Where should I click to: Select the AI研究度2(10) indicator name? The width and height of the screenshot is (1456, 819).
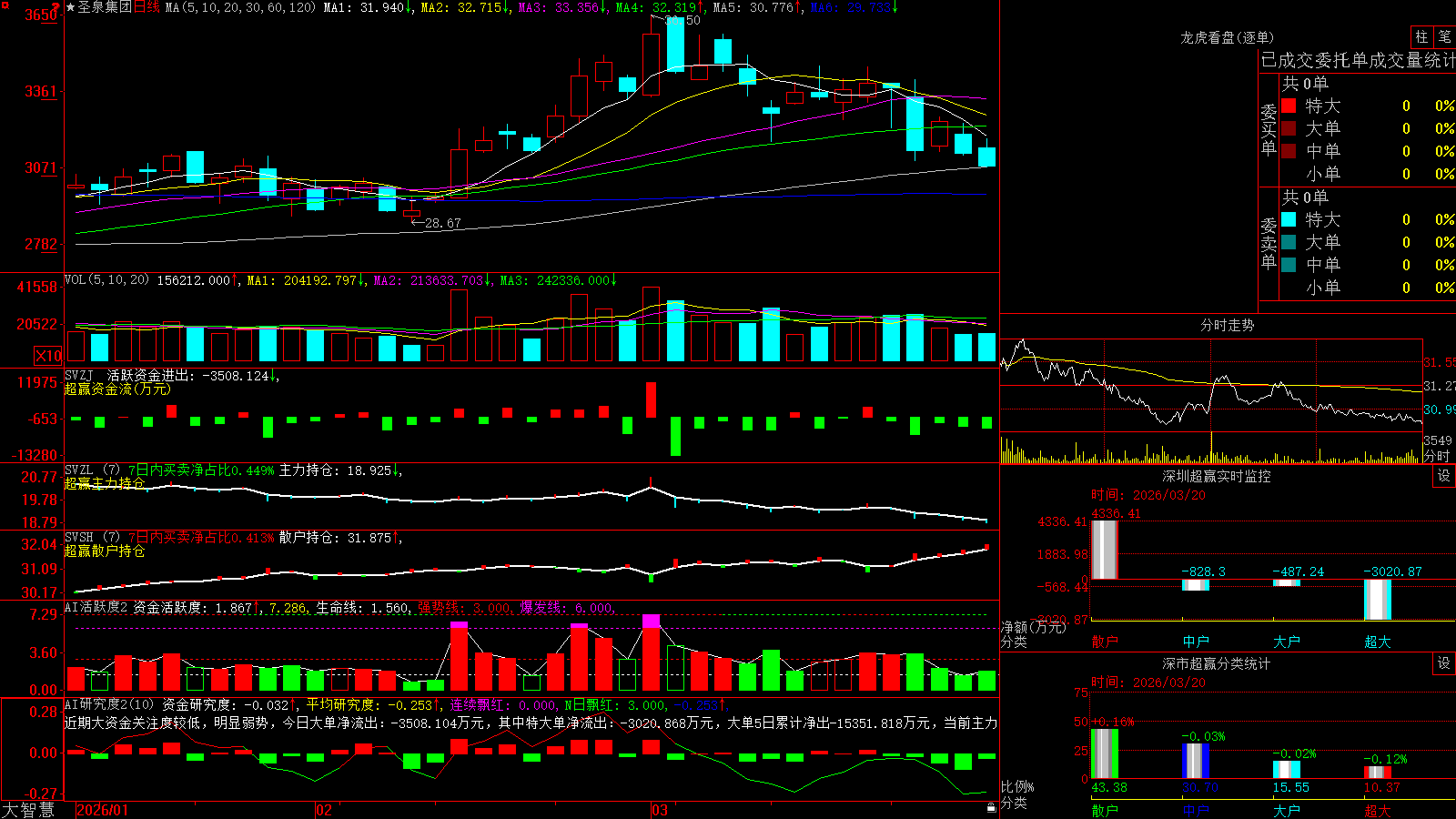click(109, 704)
